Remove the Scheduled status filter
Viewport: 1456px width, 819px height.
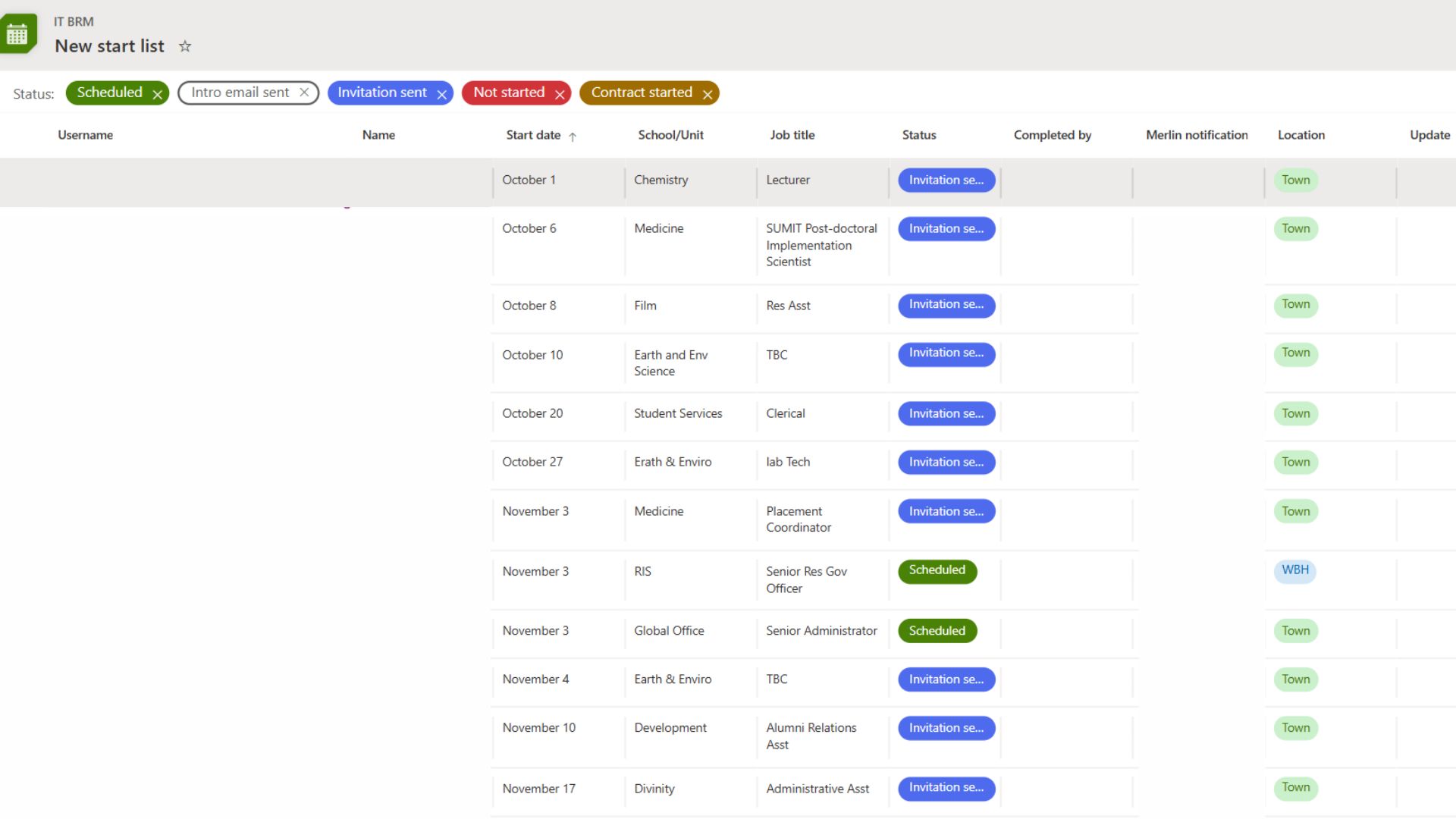[x=158, y=94]
